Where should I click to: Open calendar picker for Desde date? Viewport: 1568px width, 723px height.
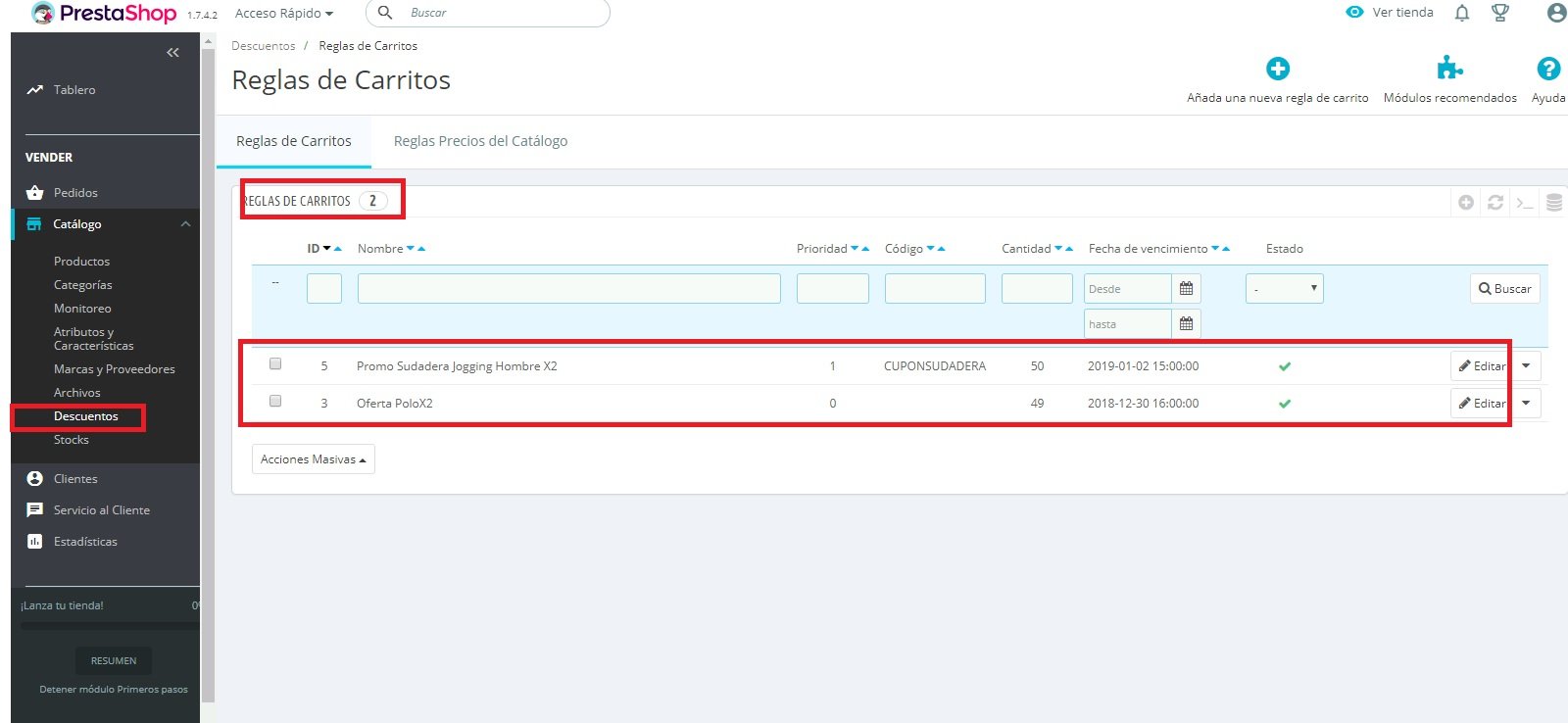click(1186, 289)
